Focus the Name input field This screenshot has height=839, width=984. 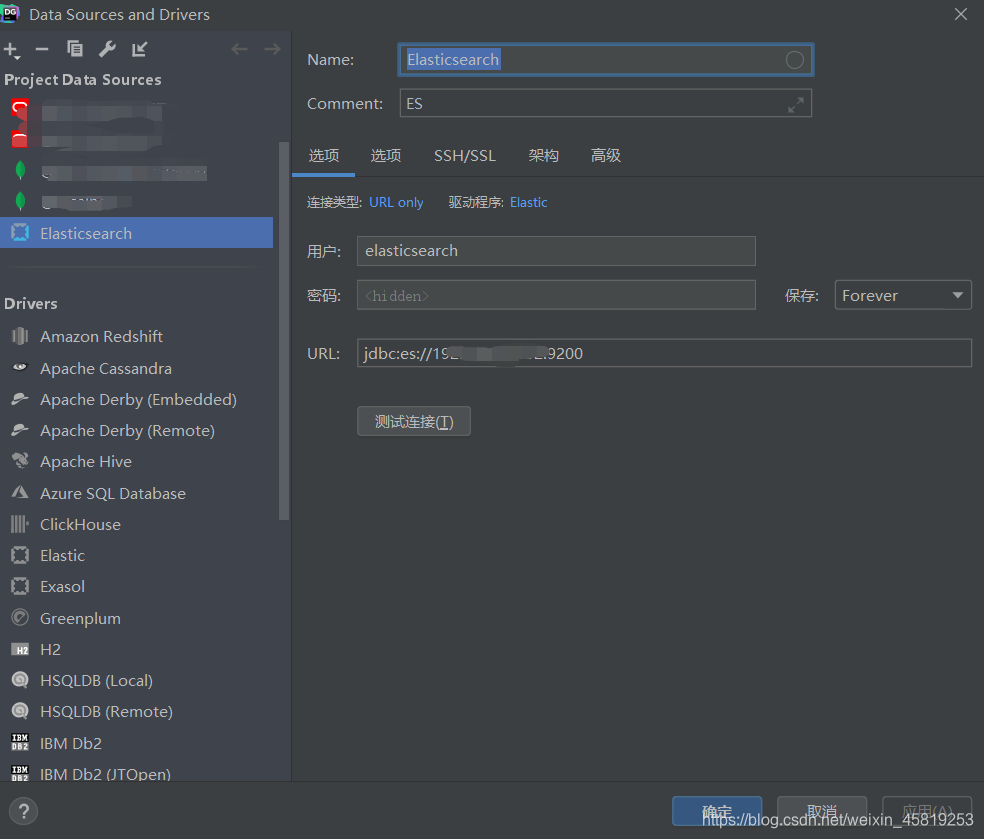click(x=606, y=60)
